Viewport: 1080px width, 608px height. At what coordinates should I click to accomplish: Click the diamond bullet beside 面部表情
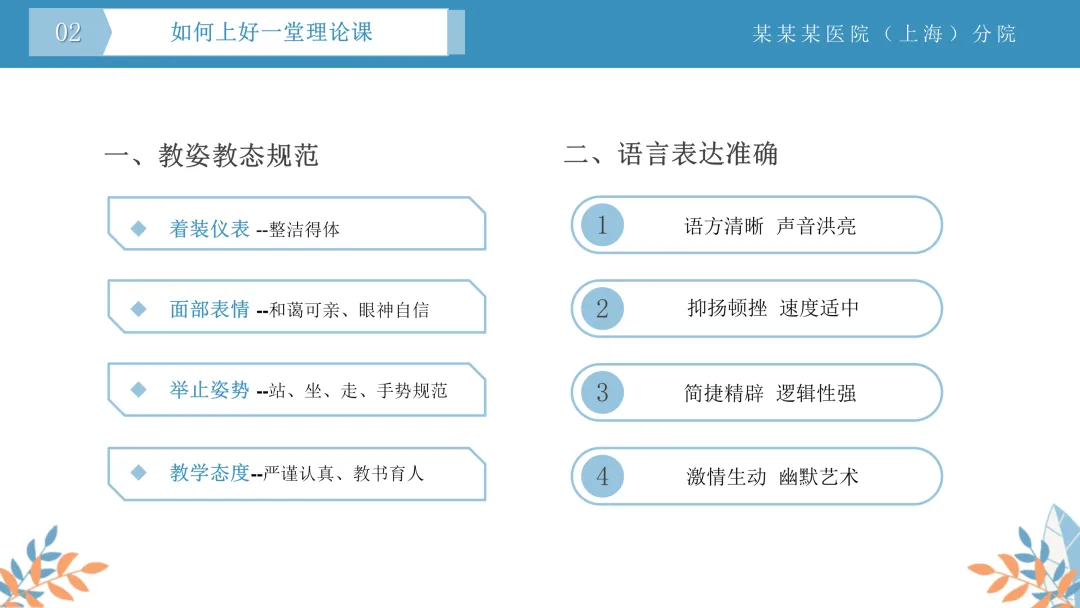(x=138, y=309)
